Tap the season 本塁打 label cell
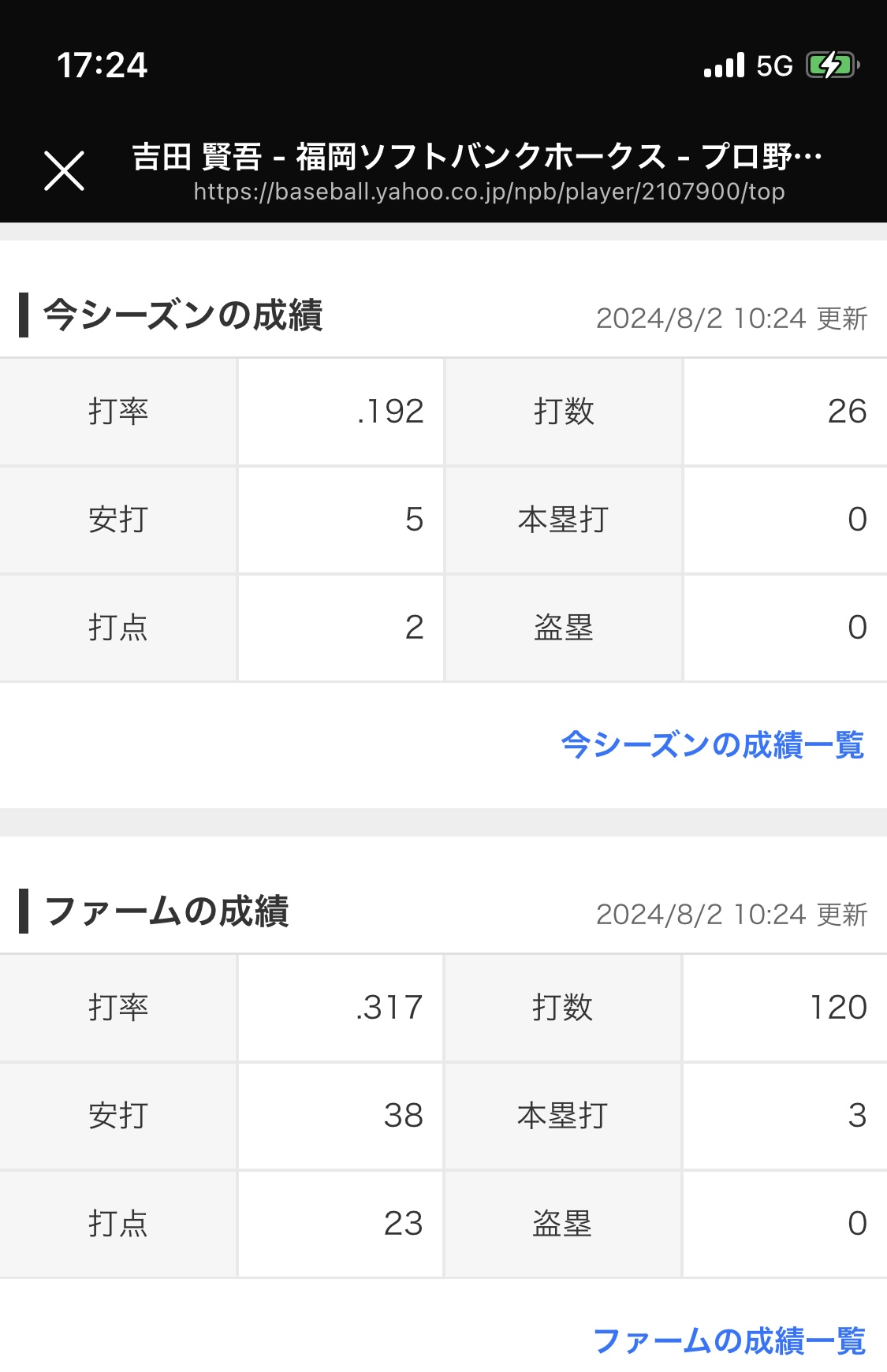Screen dimensions: 887x1372 [563, 520]
